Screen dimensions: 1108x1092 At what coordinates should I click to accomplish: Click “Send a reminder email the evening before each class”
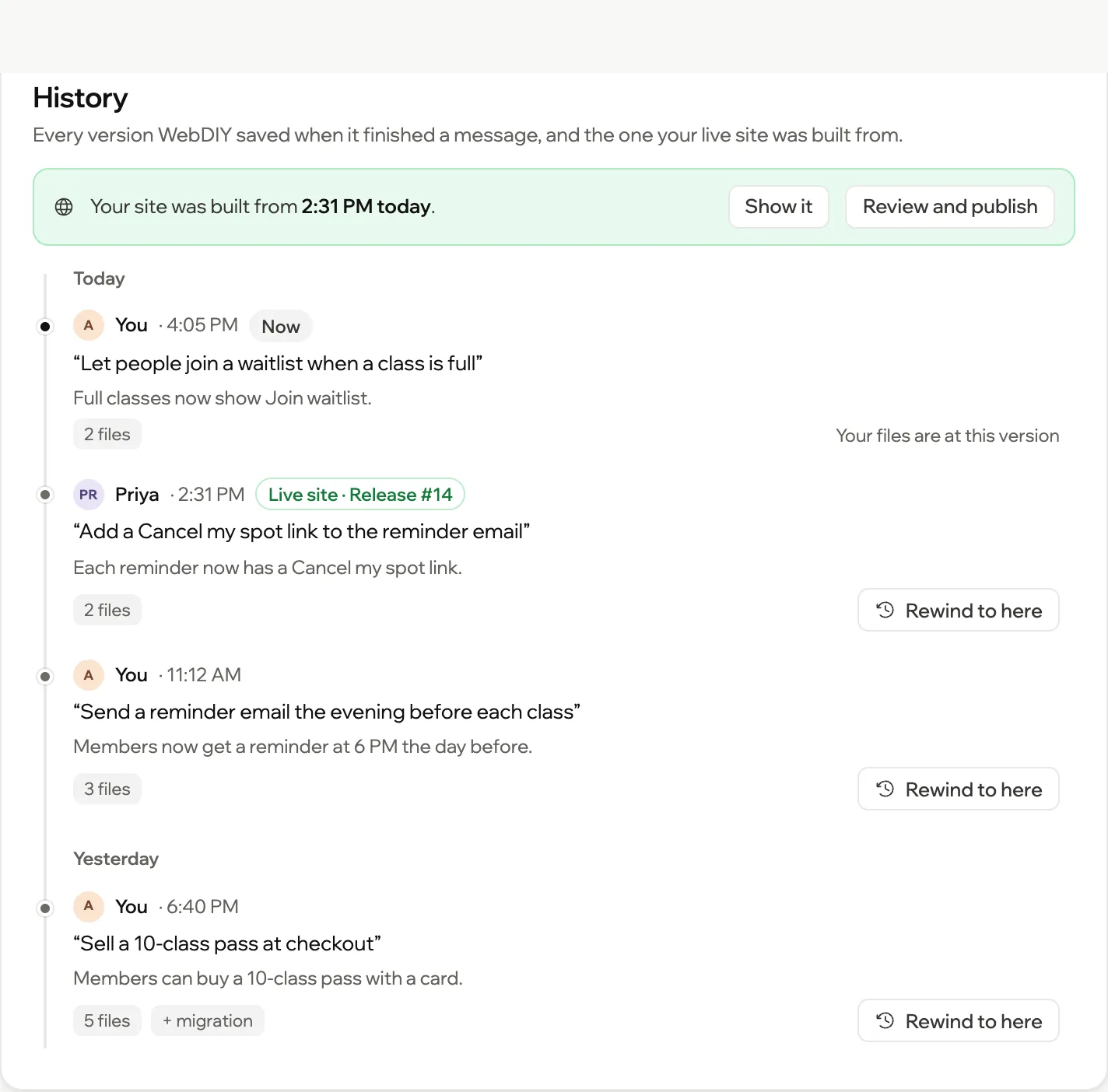point(327,712)
